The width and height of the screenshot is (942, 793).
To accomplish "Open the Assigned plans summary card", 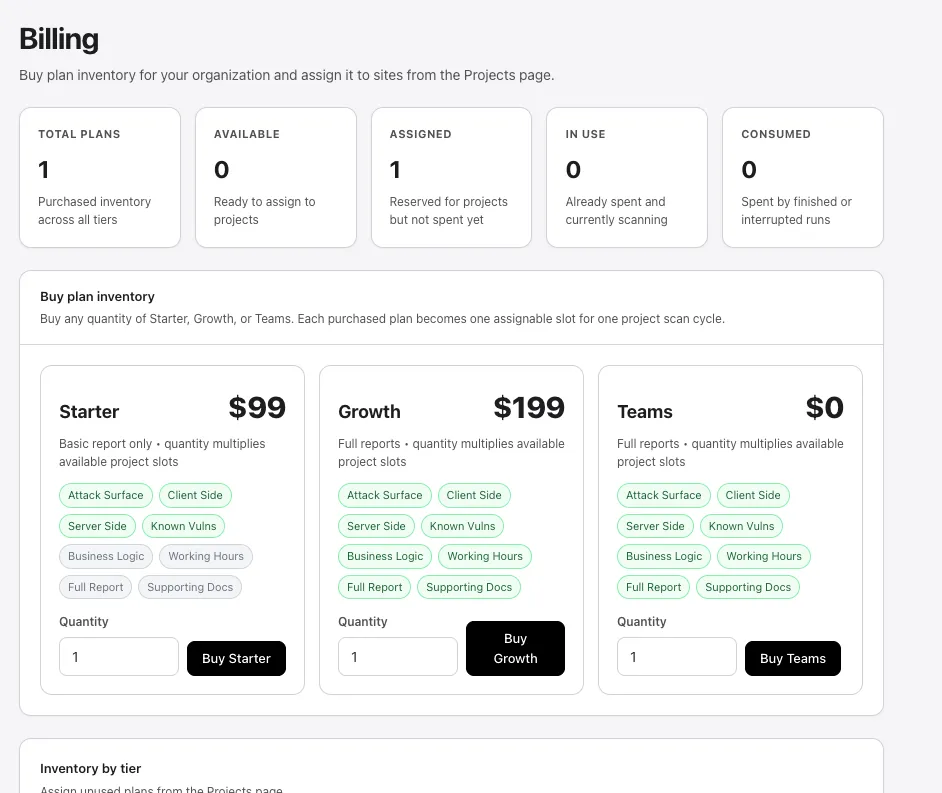I will point(452,177).
